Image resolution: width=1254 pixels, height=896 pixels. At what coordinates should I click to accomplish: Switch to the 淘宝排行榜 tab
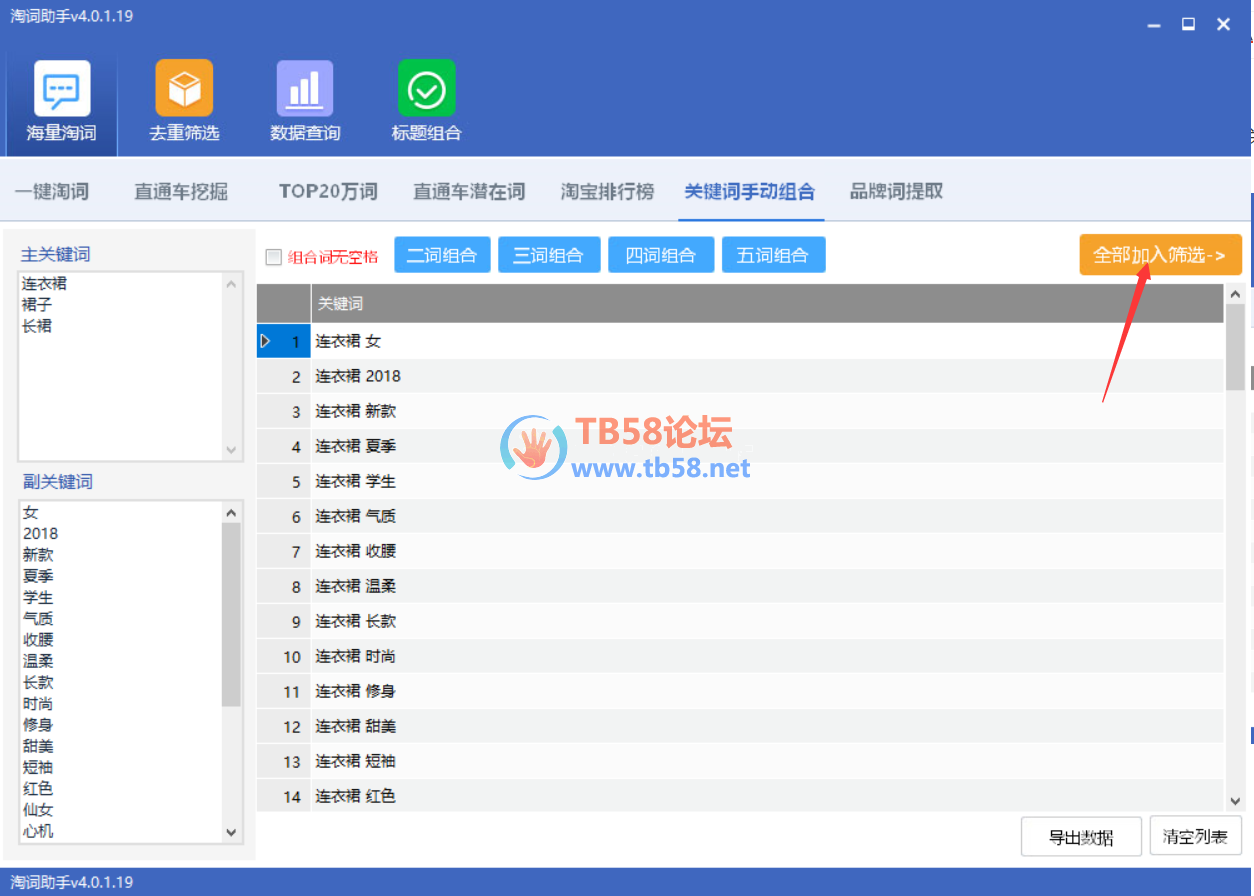tap(607, 191)
